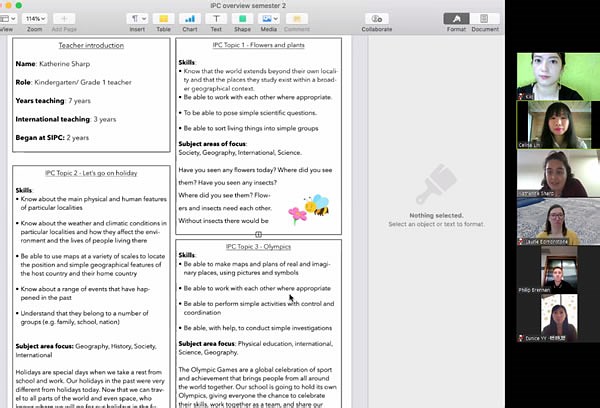Click heading 'IPC Topic 1 - Flowers and plants'

point(258,45)
